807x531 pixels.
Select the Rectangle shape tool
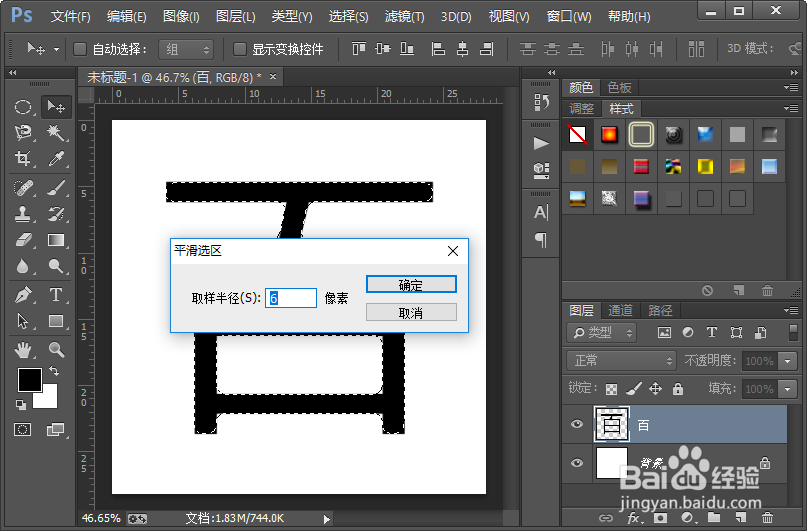point(56,321)
